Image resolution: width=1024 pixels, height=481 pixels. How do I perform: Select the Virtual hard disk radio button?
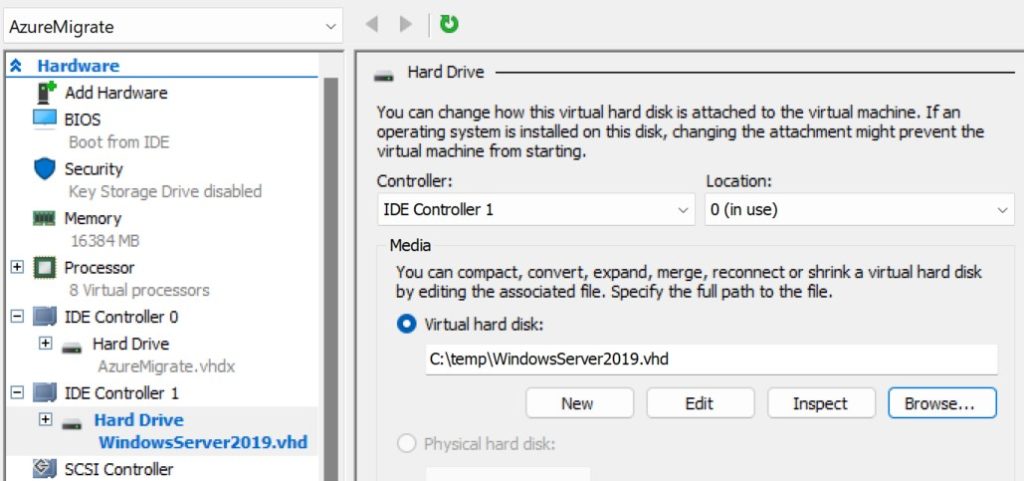pyautogui.click(x=407, y=324)
